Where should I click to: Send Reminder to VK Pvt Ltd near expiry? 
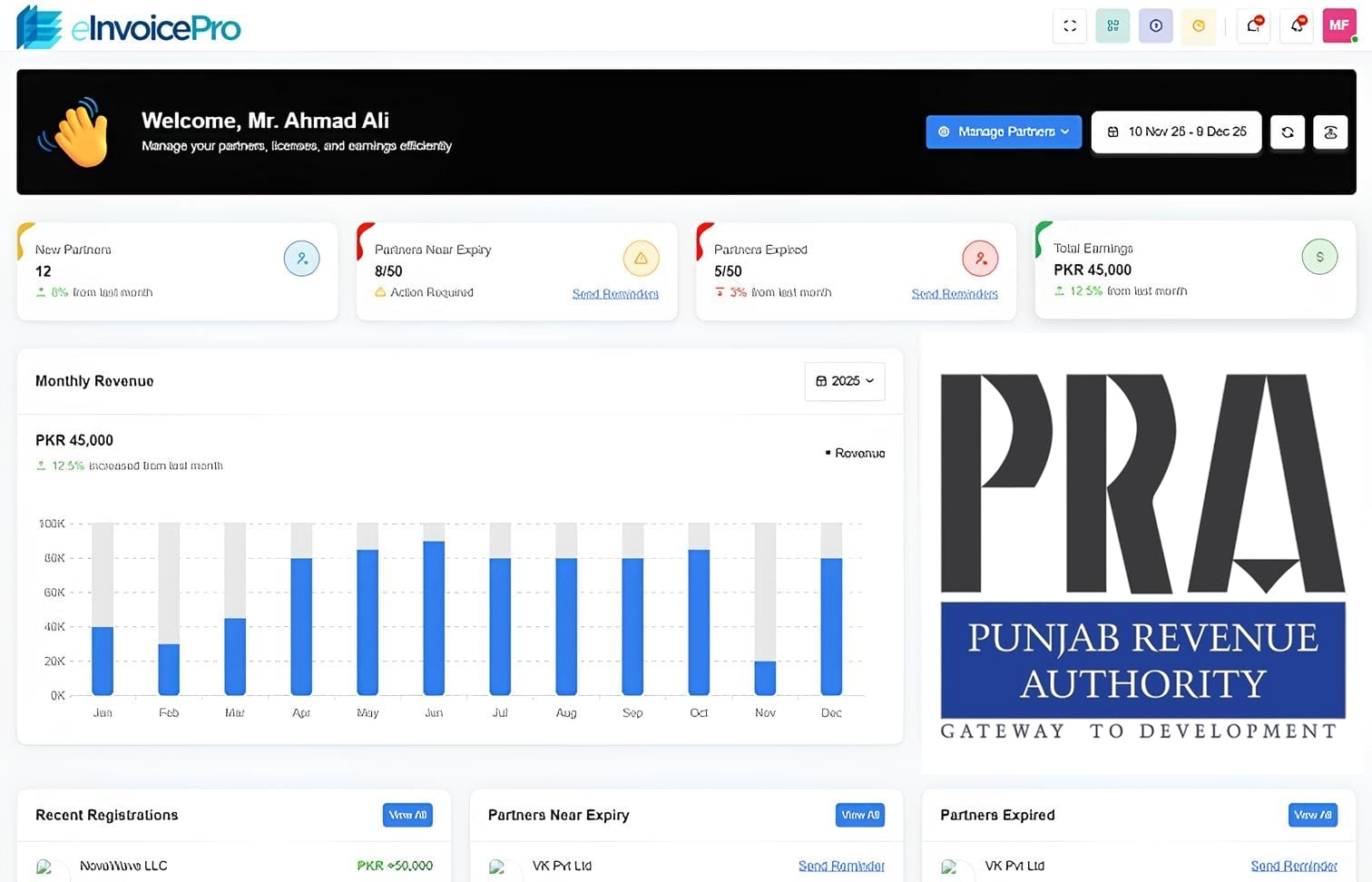pos(841,866)
